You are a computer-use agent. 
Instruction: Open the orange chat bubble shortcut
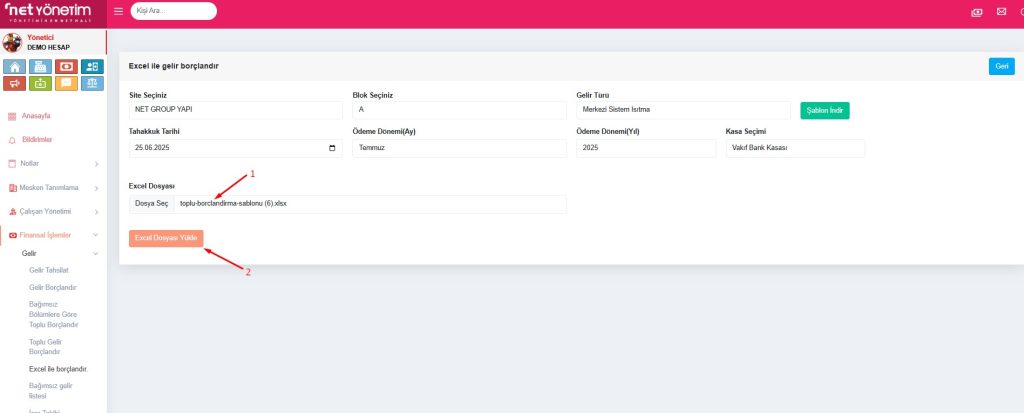pos(66,84)
